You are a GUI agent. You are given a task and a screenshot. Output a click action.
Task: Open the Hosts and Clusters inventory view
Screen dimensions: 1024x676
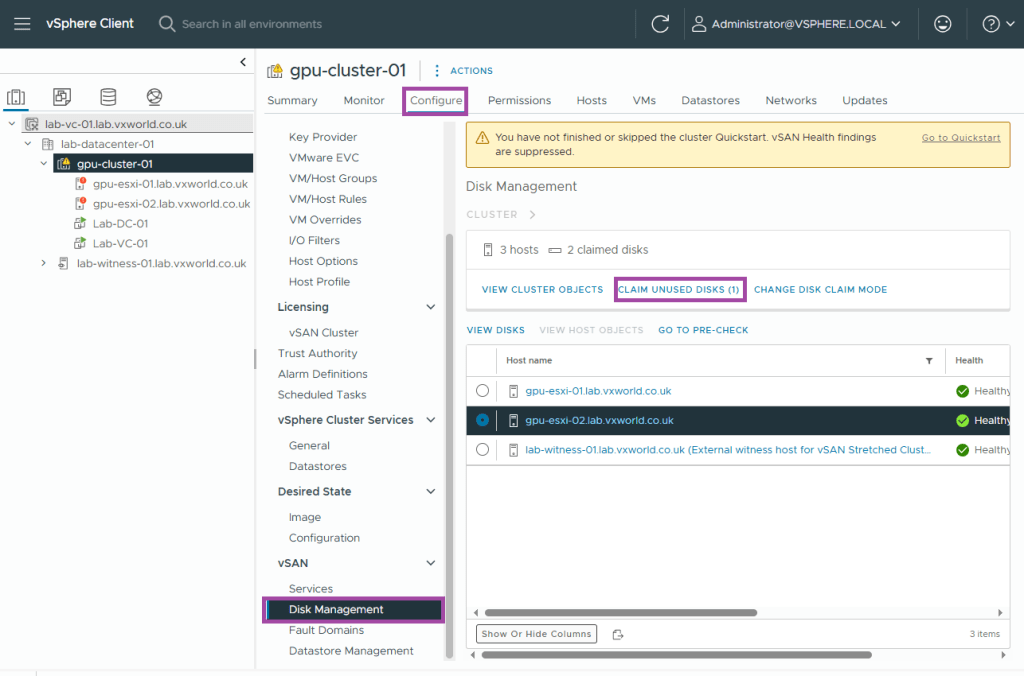point(16,97)
